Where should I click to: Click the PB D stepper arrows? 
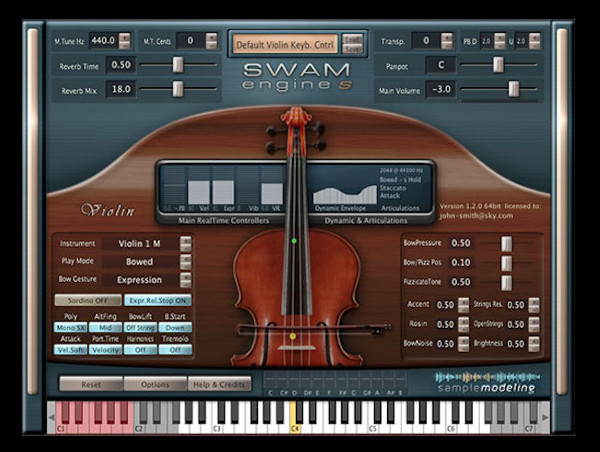499,41
